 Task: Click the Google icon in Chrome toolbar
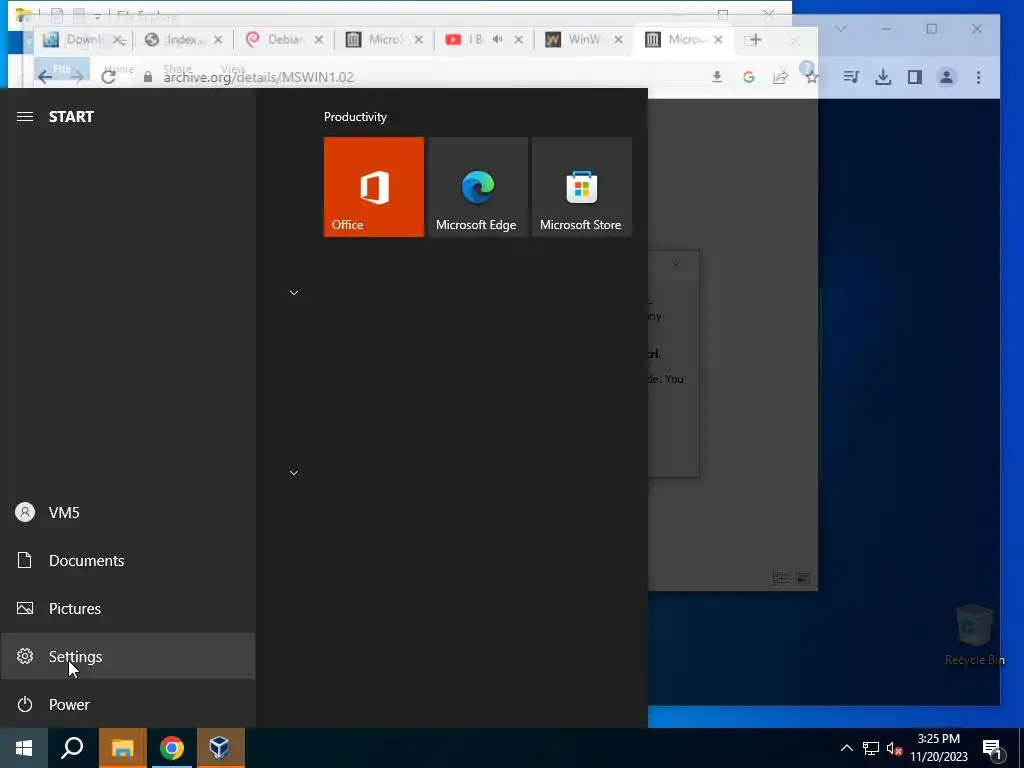pos(748,77)
